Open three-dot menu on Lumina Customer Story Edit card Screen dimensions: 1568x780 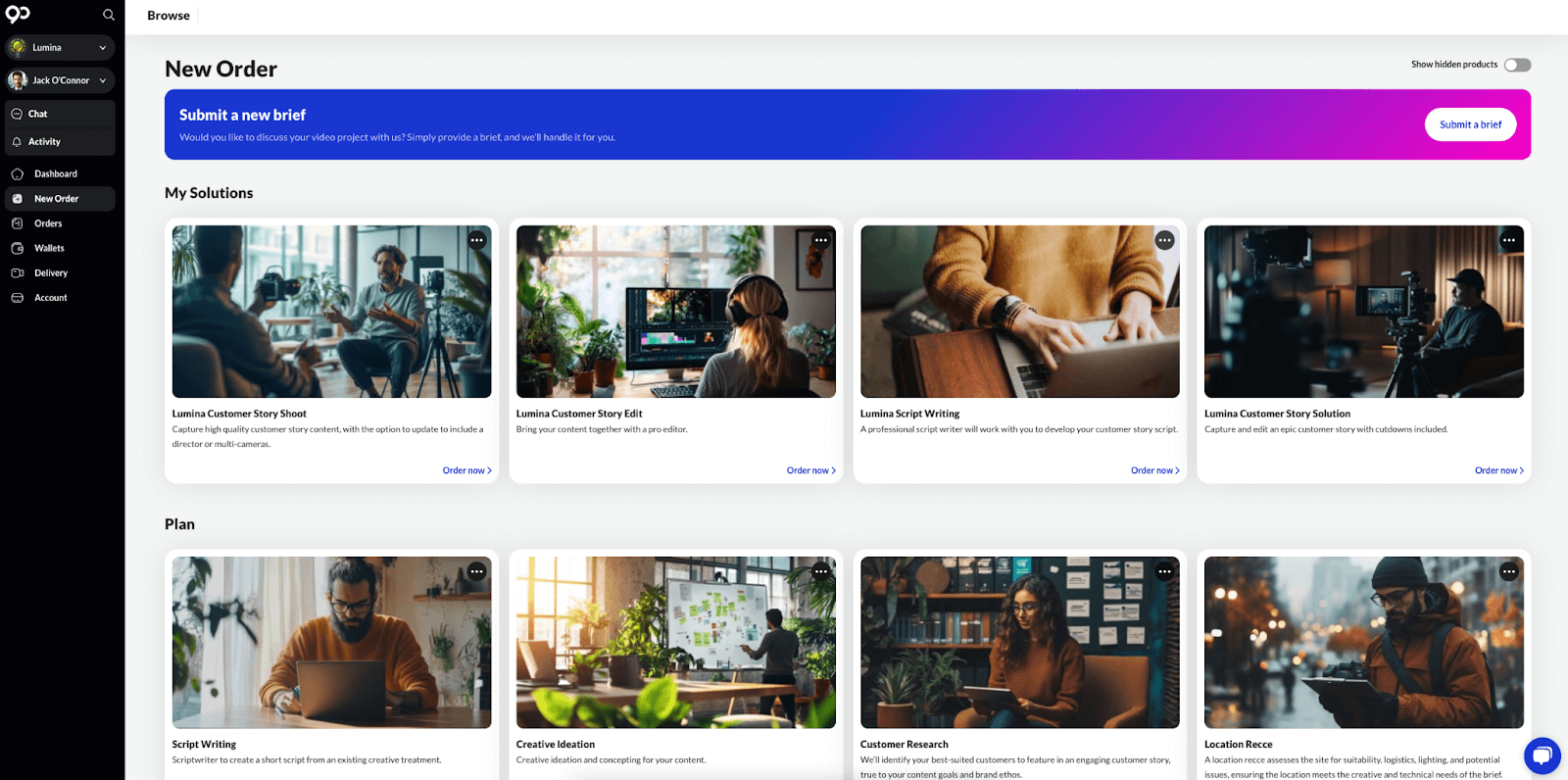click(x=821, y=240)
